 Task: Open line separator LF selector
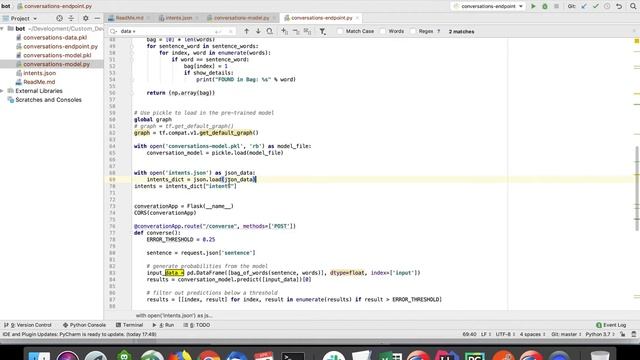click(485, 334)
